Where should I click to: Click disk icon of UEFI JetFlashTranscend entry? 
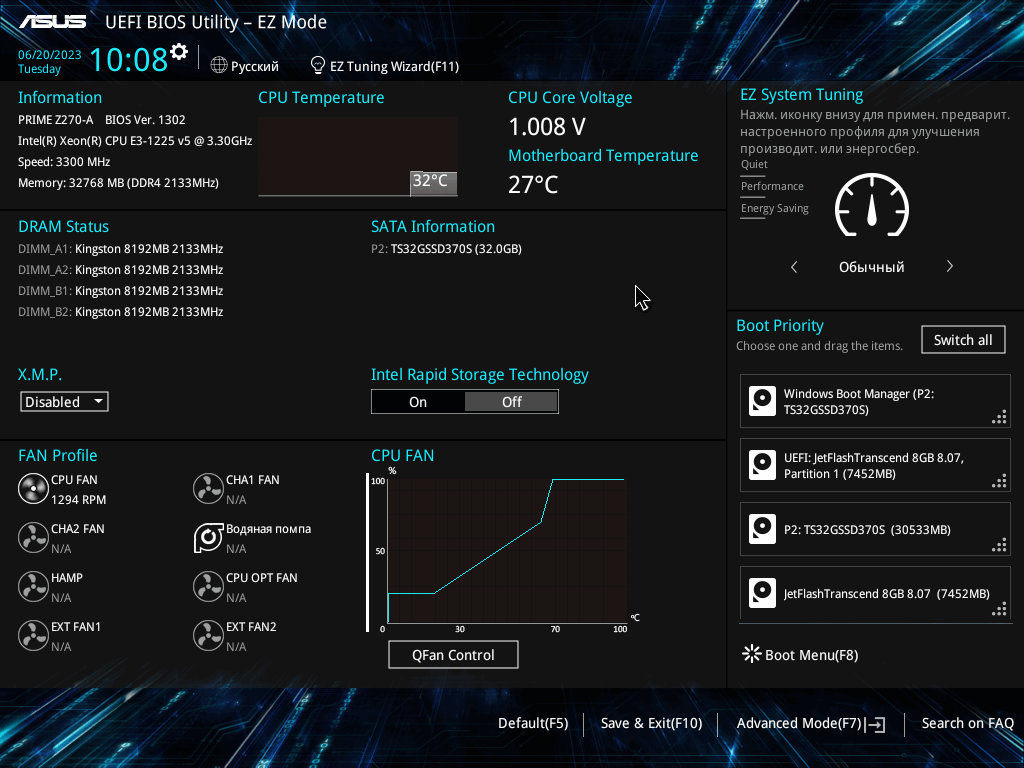762,465
